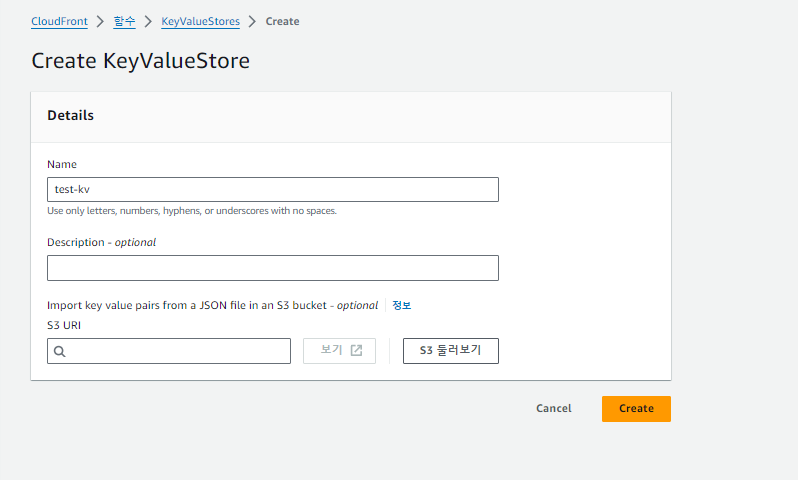The width and height of the screenshot is (798, 480).
Task: Click the orange Create button
Action: click(x=636, y=408)
